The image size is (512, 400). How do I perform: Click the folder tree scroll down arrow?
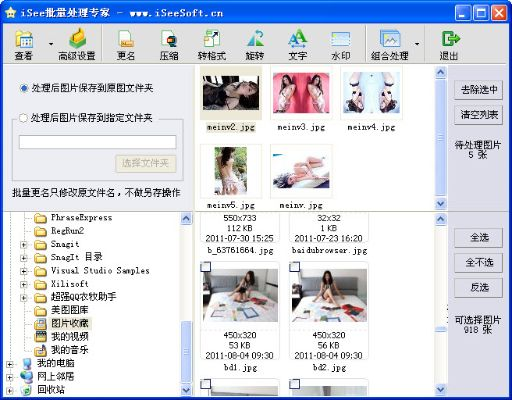pyautogui.click(x=186, y=389)
